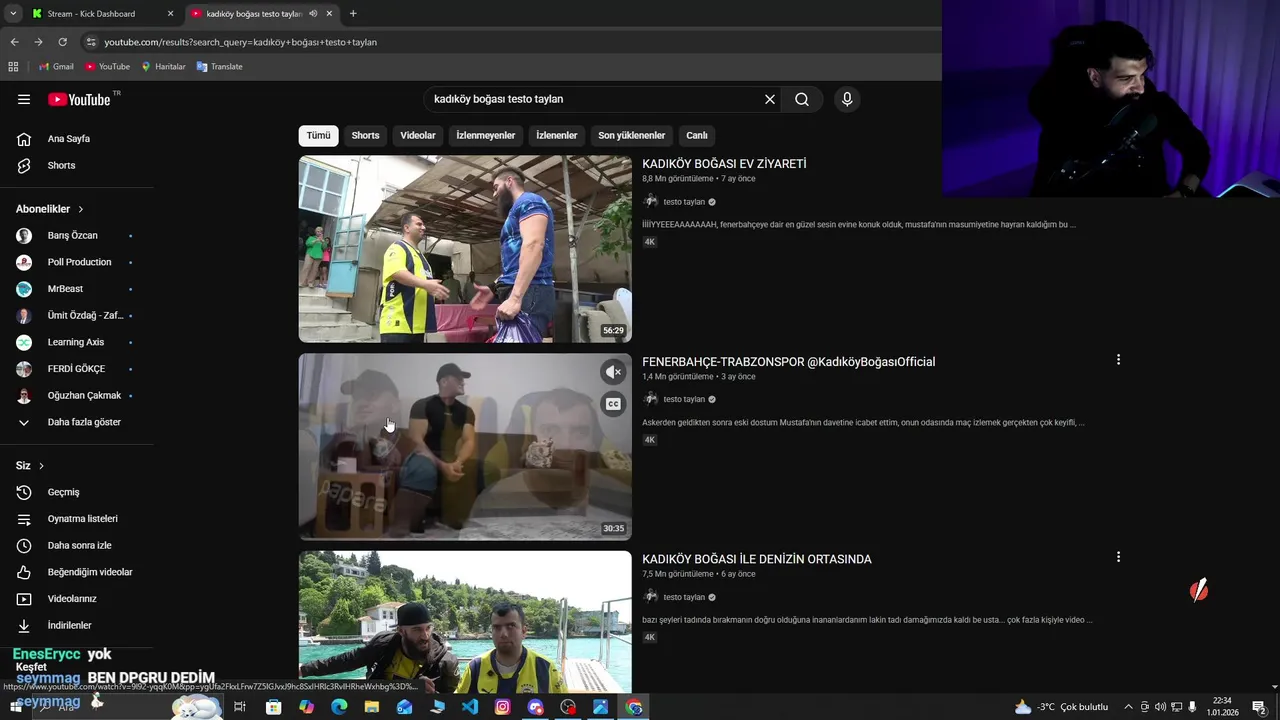Open Poll Production subscription
Viewport: 1280px width, 720px height.
pos(77,262)
